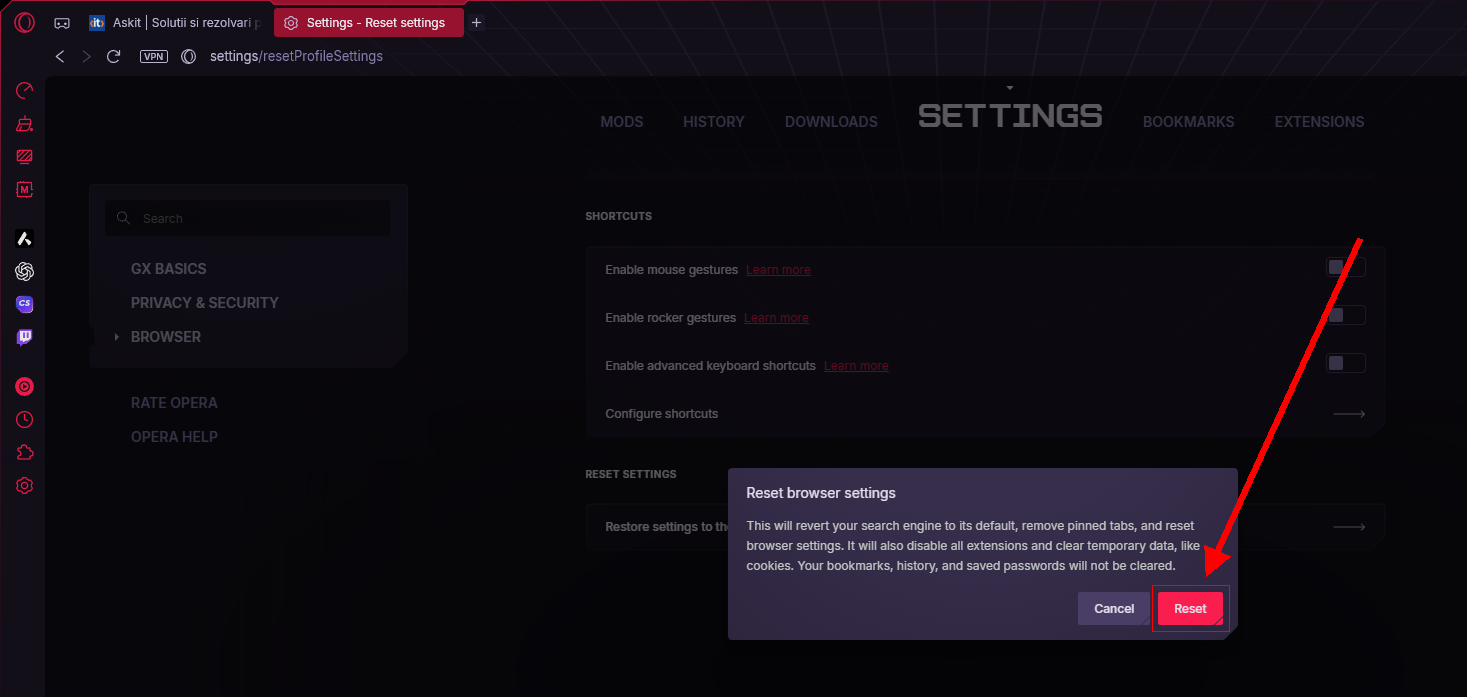This screenshot has width=1467, height=697.
Task: Open the red Player icon in sidebar
Action: tap(25, 386)
